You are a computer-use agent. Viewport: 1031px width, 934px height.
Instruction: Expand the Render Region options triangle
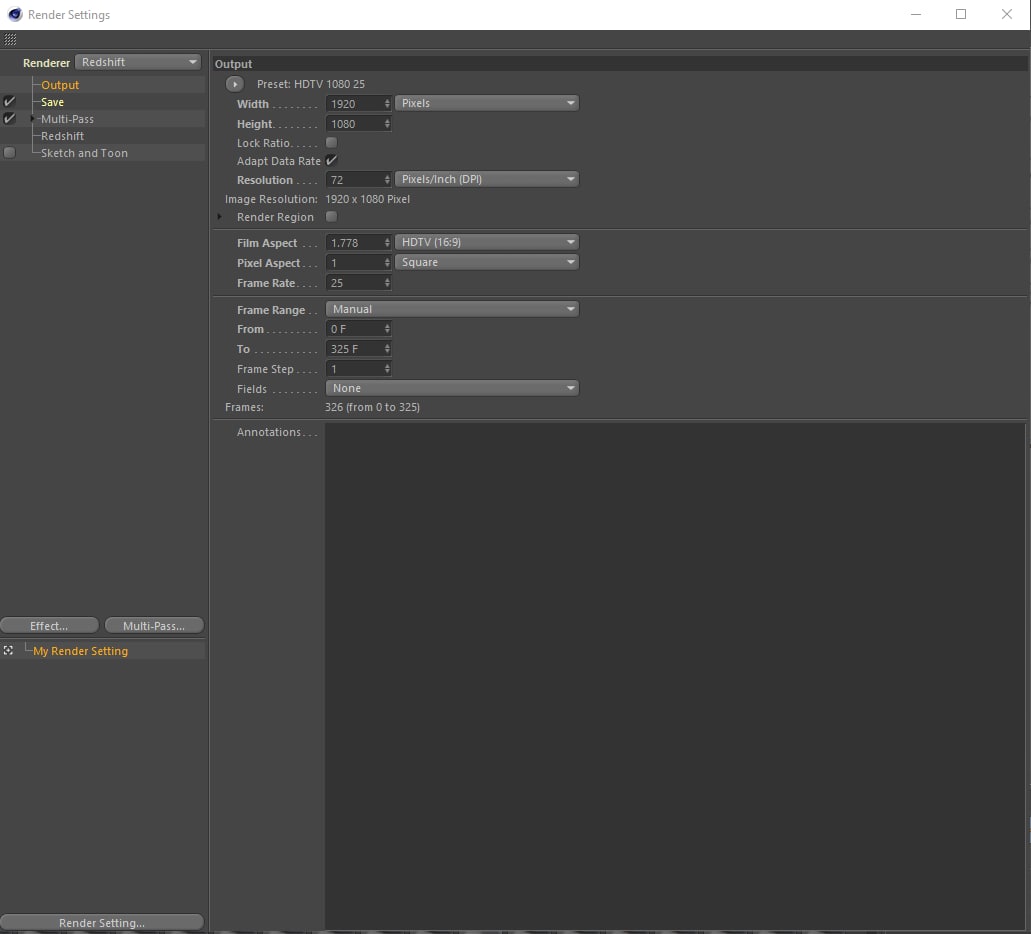coord(220,216)
